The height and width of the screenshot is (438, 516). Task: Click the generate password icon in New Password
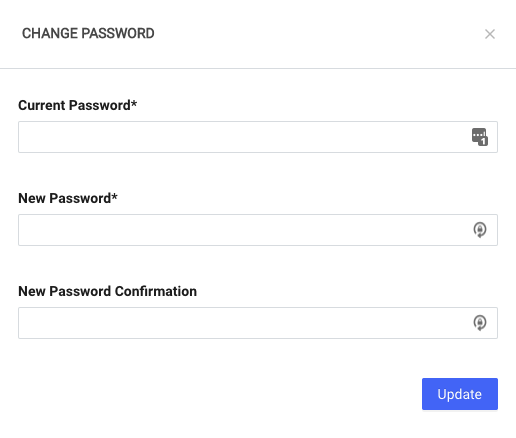pyautogui.click(x=480, y=230)
